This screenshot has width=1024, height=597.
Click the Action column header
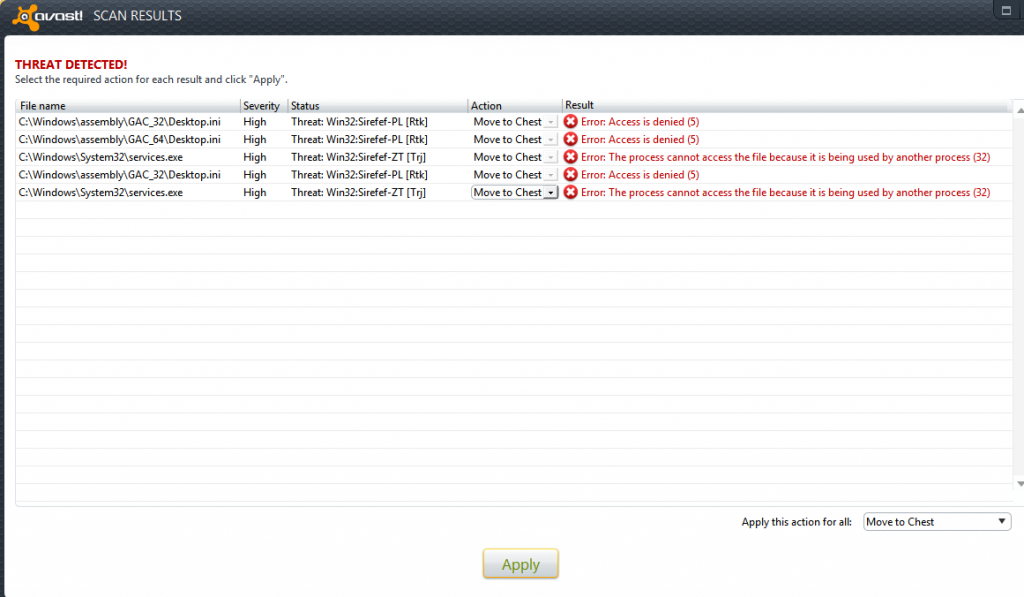tap(515, 106)
